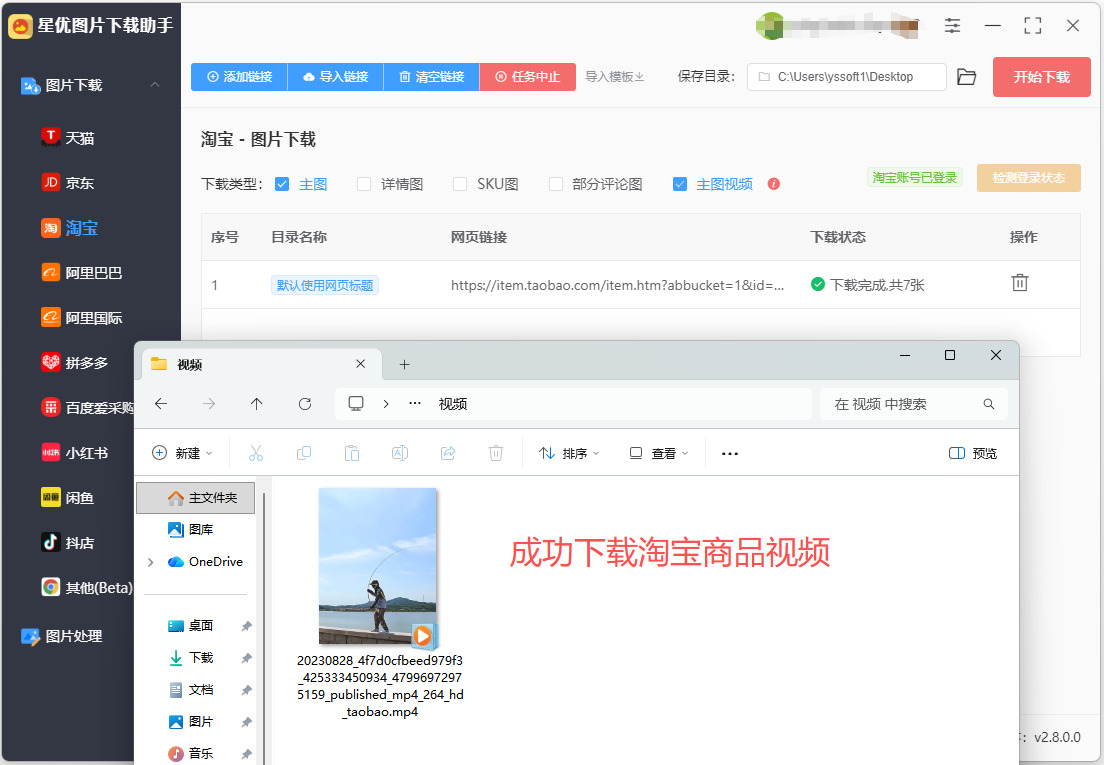
Task: Click the 添加链接 button
Action: pyautogui.click(x=239, y=77)
